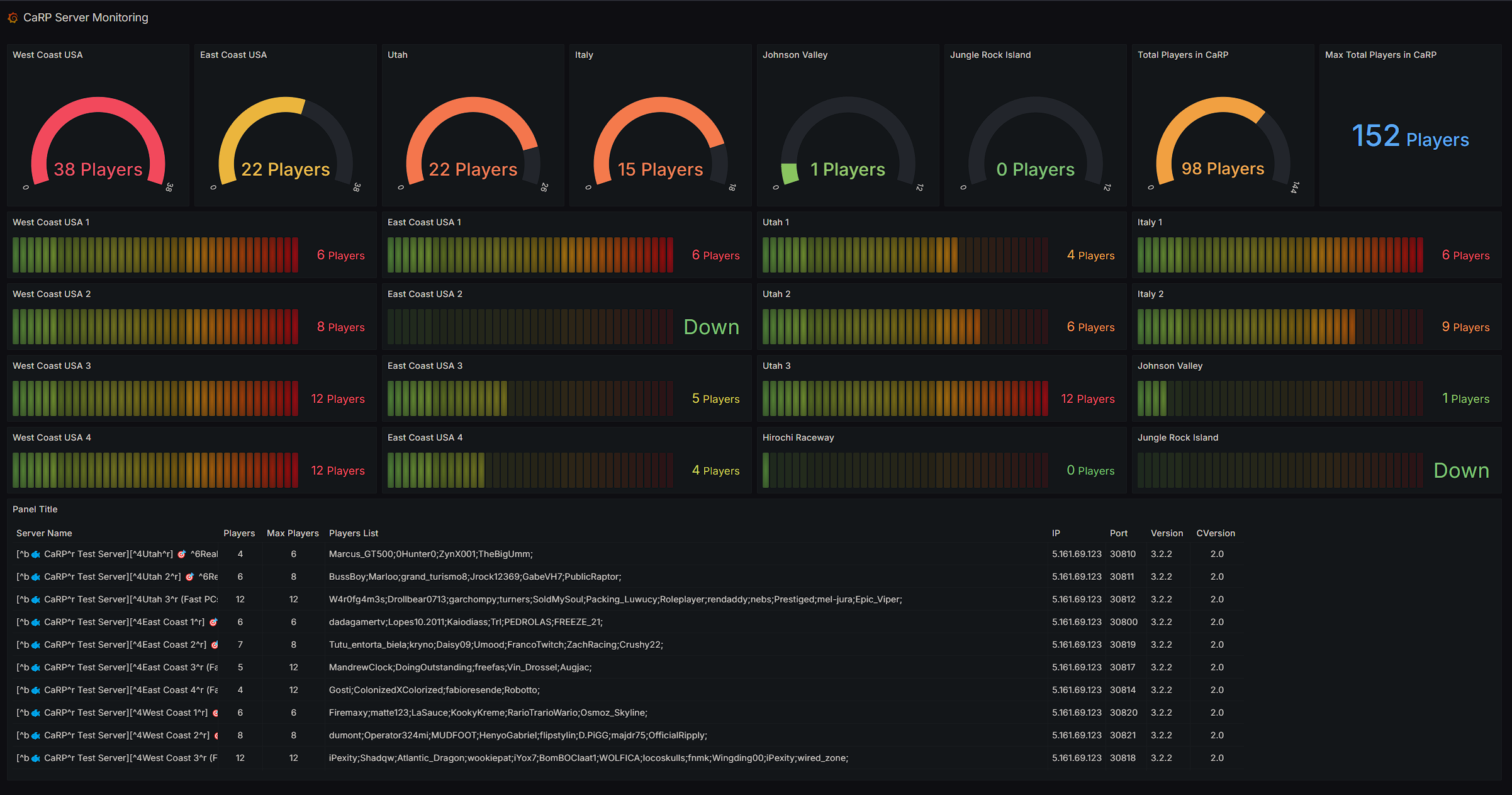Viewport: 1512px width, 795px height.
Task: Click the CaRP Server Monitoring dashboard title
Action: tap(86, 18)
